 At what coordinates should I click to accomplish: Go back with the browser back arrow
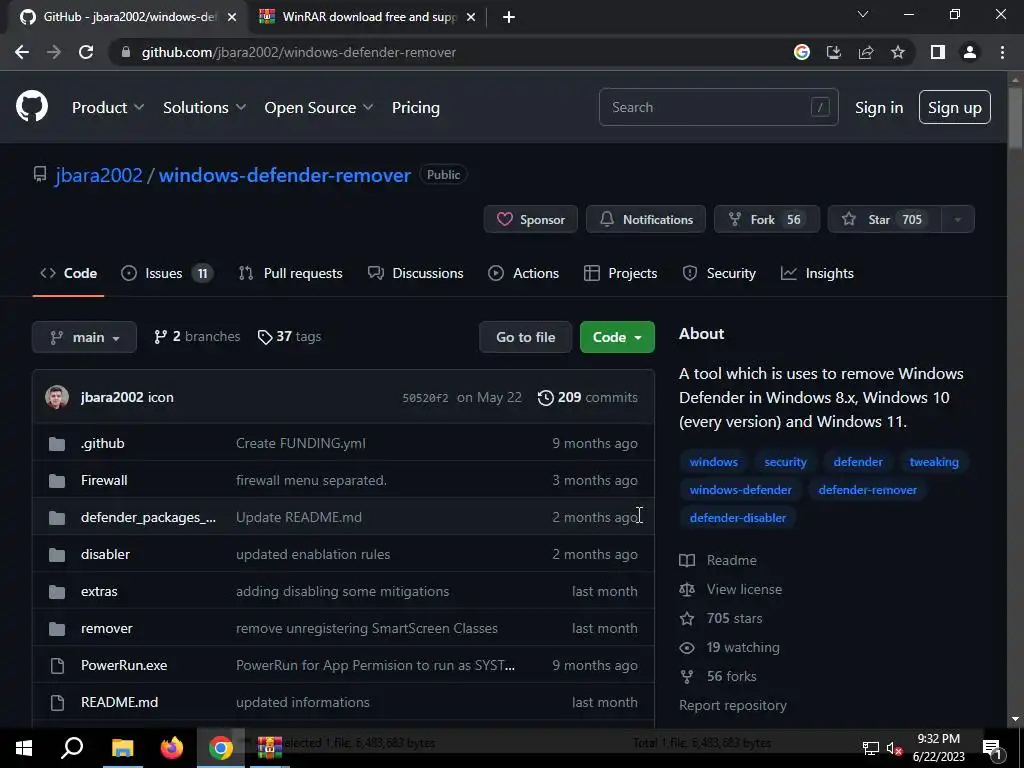(x=22, y=52)
